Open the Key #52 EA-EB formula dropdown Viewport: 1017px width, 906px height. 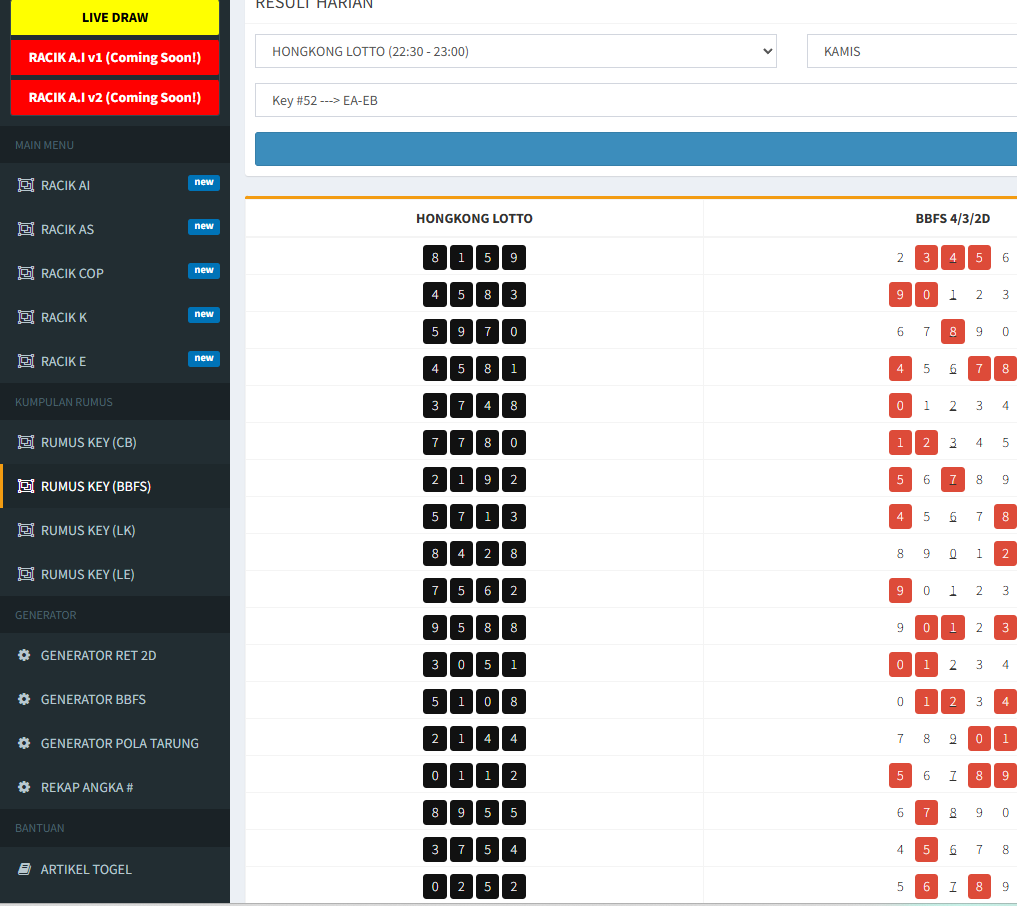pyautogui.click(x=636, y=101)
